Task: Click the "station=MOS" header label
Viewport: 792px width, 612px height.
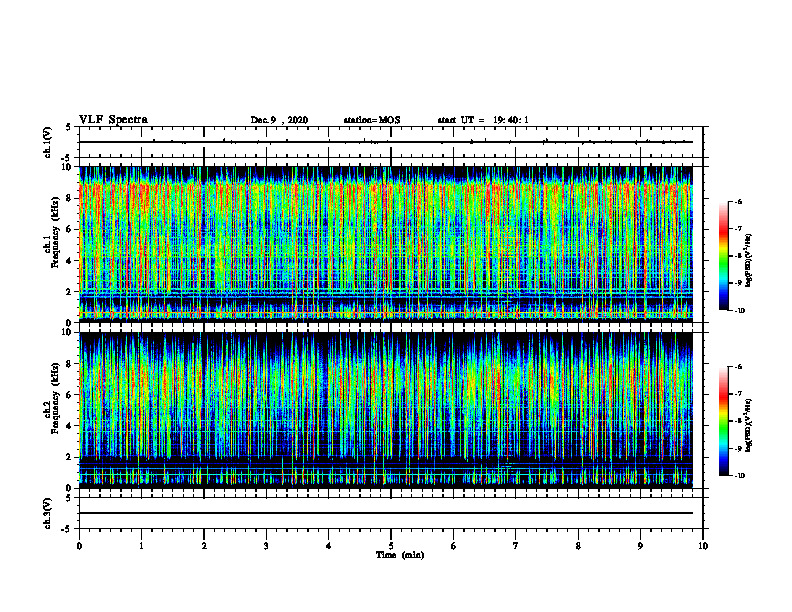Action: point(372,120)
